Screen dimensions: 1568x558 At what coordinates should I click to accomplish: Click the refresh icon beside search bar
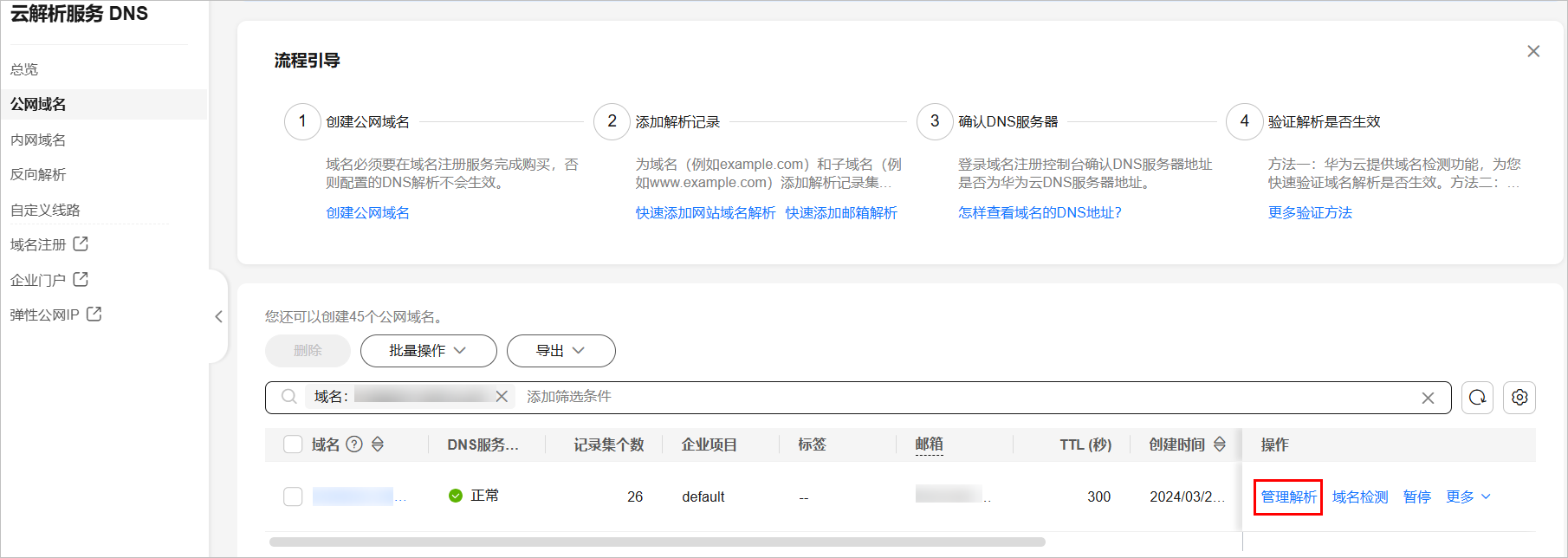pos(1477,398)
